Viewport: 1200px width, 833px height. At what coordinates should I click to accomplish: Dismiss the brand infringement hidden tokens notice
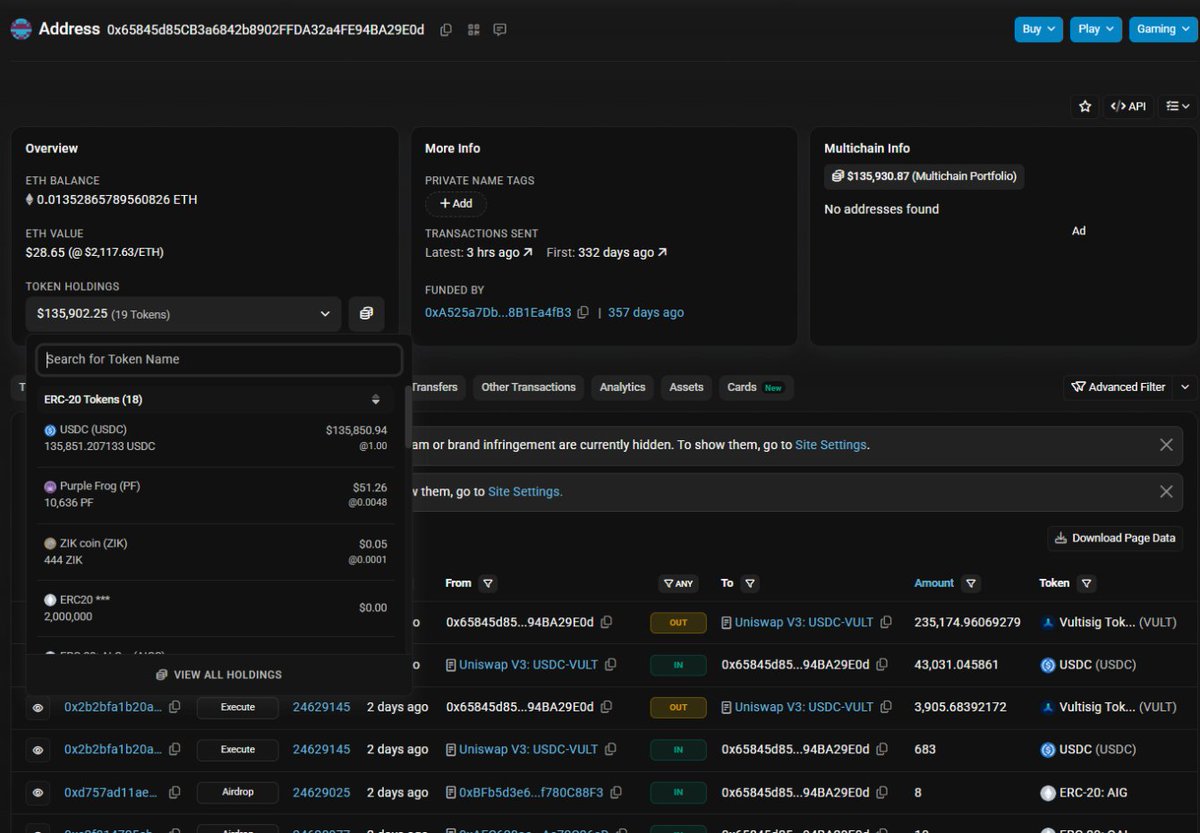[1166, 445]
